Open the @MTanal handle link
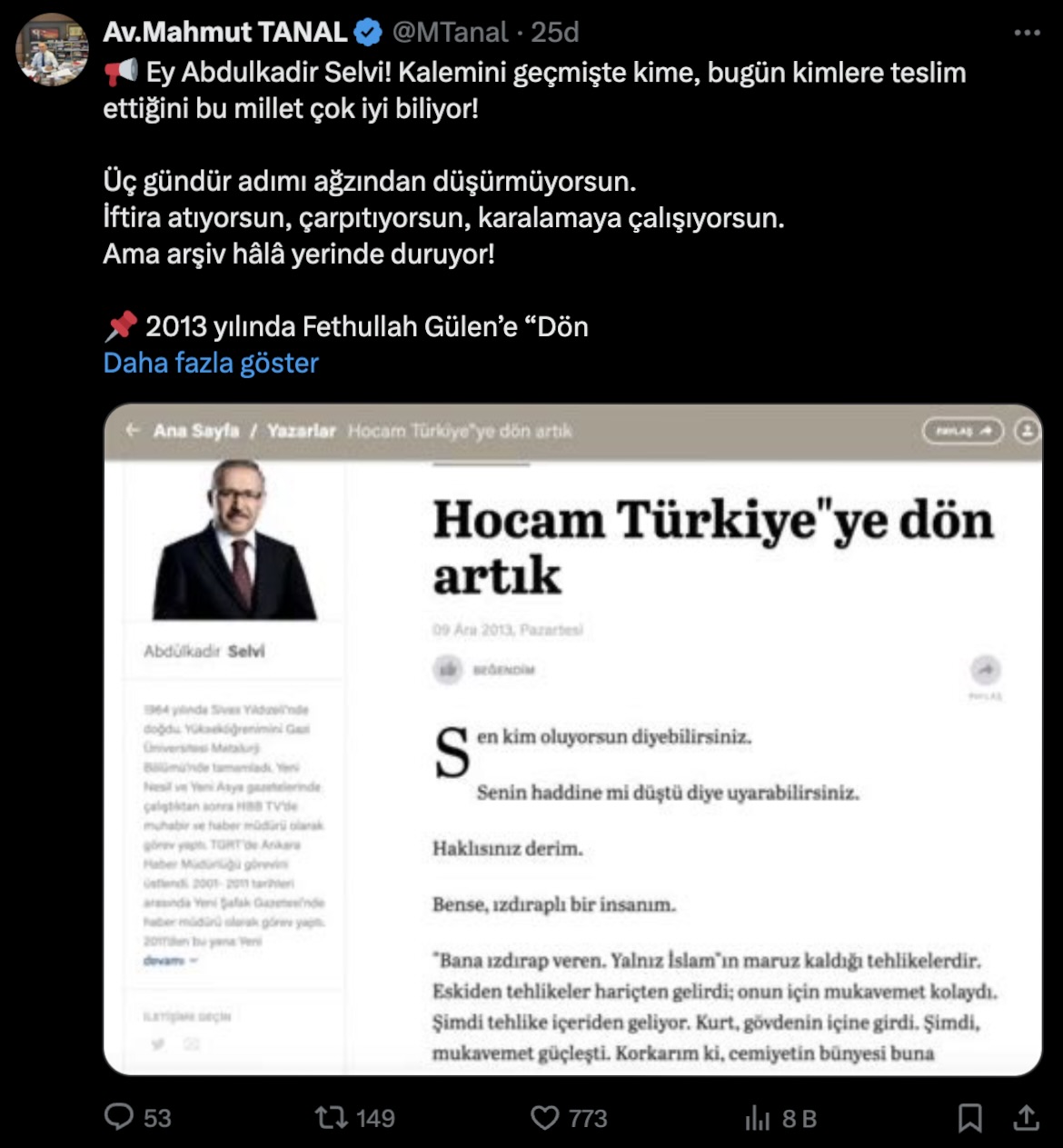Image resolution: width=1063 pixels, height=1148 pixels. 450,33
